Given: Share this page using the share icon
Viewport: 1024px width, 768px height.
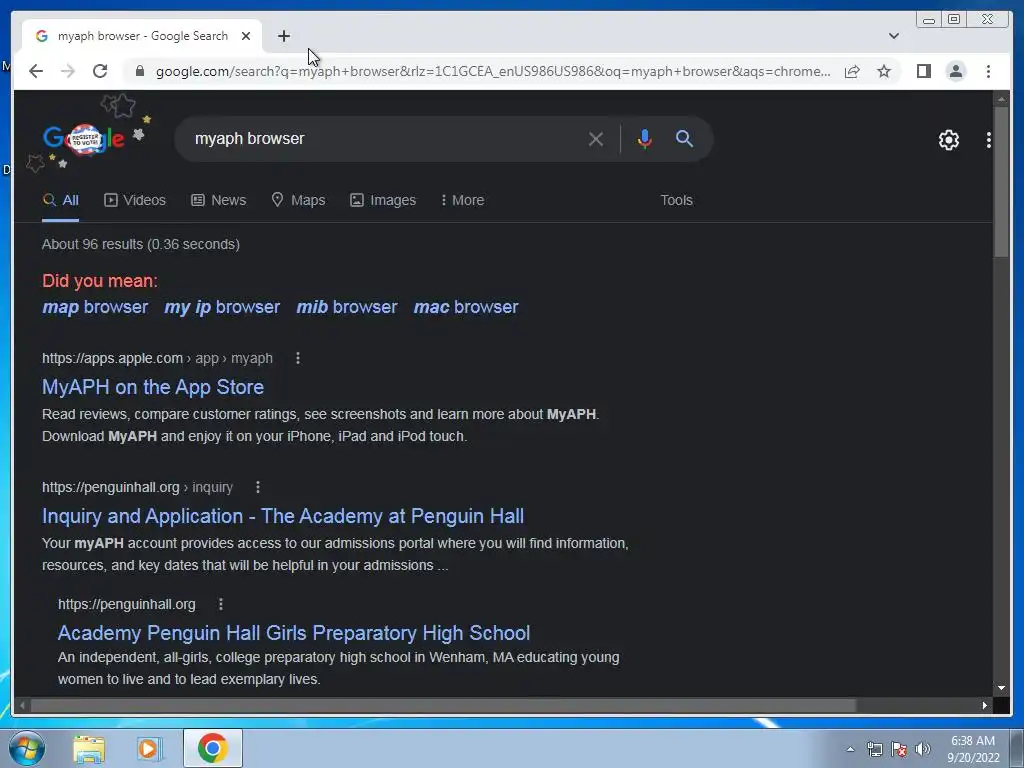Looking at the screenshot, I should click(852, 71).
